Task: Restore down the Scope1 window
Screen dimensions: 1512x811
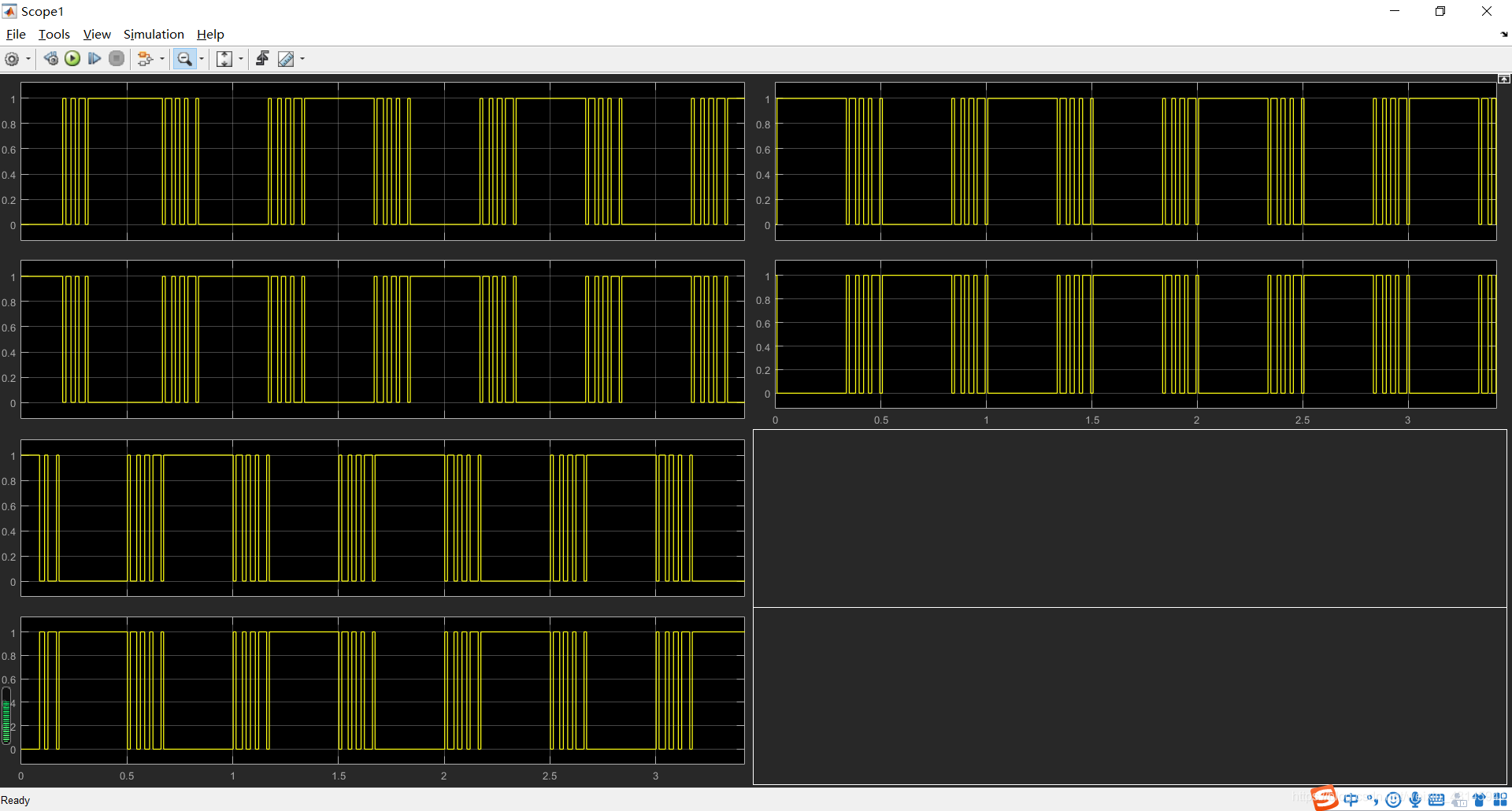Action: click(1440, 11)
